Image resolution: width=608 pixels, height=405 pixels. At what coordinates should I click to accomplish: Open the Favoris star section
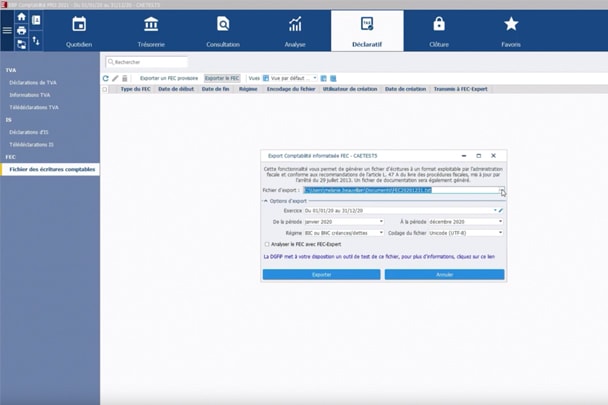click(x=511, y=30)
